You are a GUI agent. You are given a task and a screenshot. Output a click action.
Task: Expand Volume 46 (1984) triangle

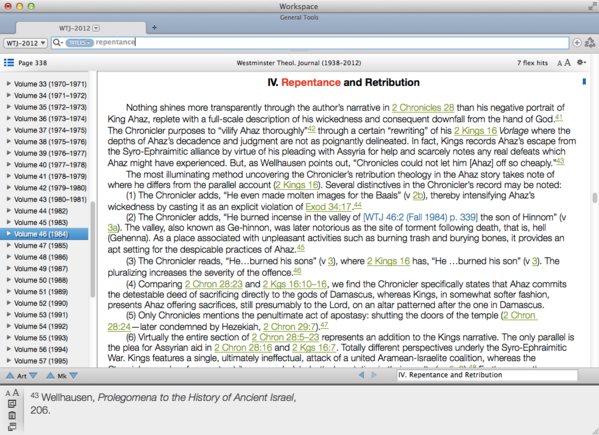coord(9,234)
